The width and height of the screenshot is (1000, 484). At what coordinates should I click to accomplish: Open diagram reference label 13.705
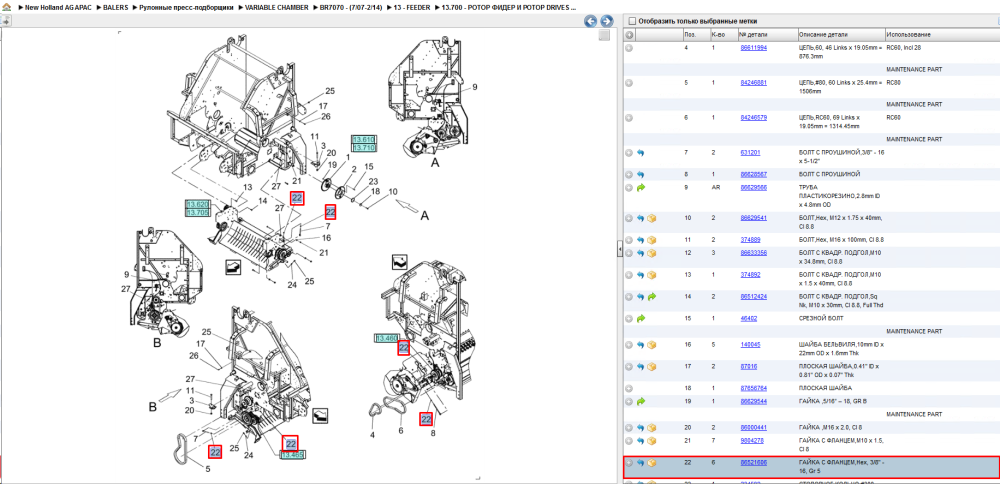[198, 212]
